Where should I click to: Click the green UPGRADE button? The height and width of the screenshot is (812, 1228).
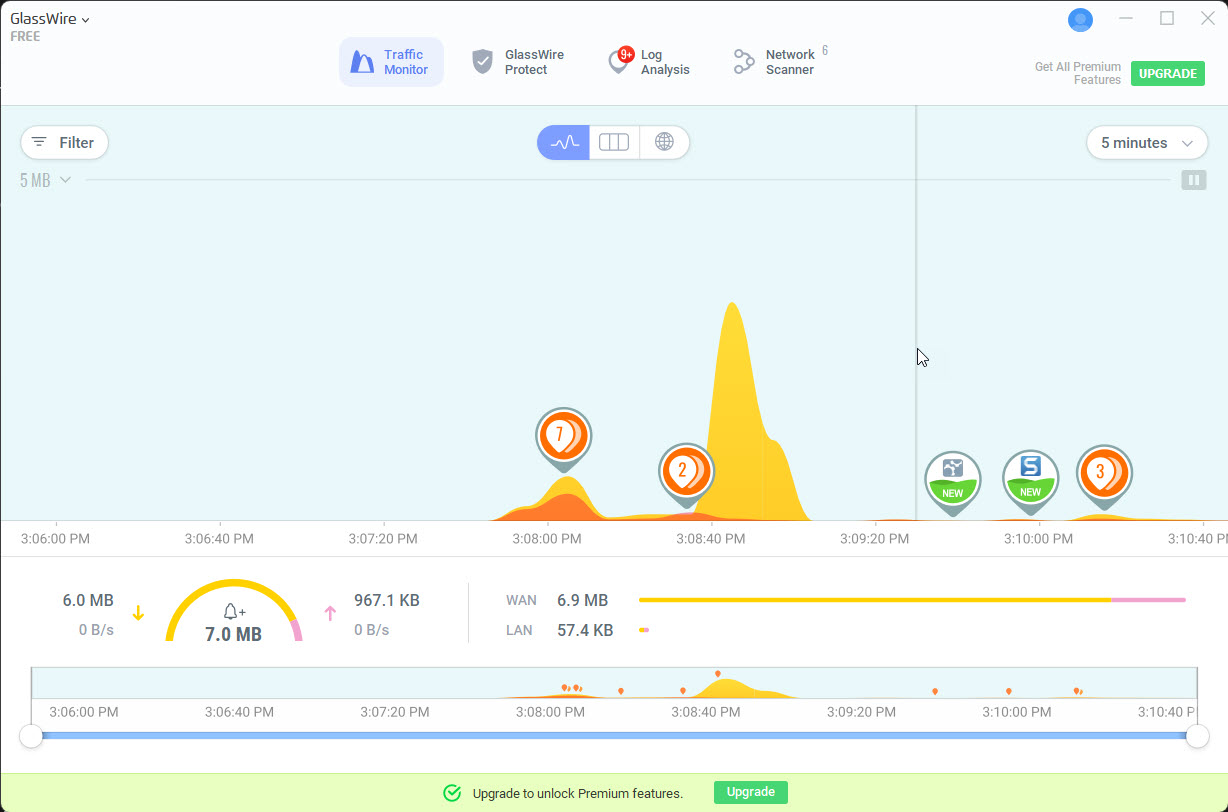1168,73
